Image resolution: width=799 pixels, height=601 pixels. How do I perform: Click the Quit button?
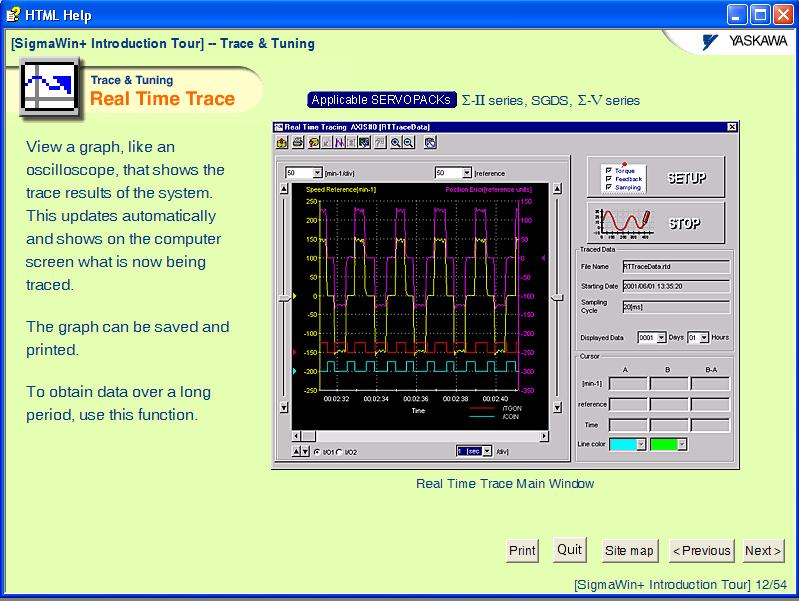[x=569, y=550]
